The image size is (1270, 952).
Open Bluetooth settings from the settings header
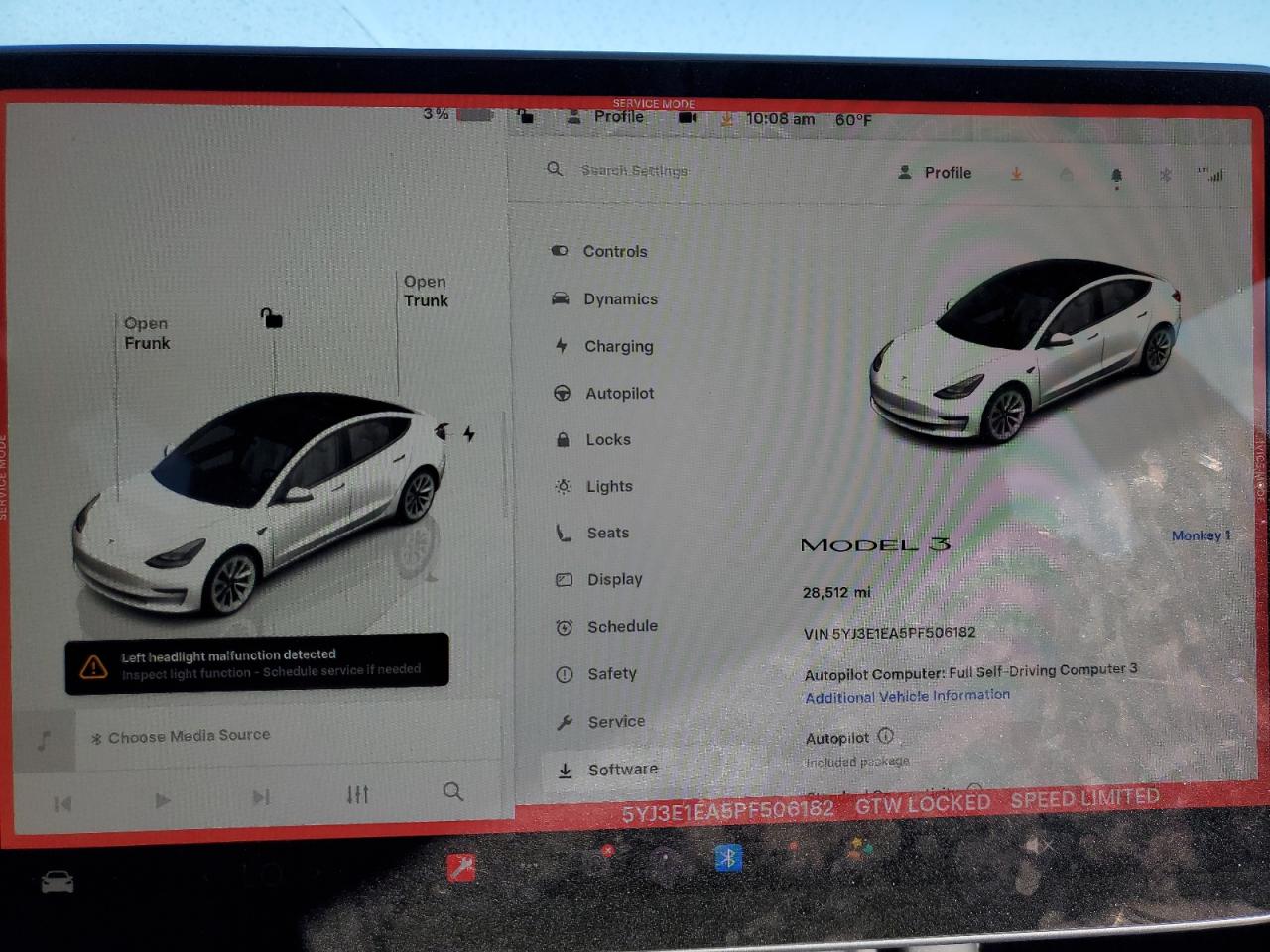(1165, 175)
